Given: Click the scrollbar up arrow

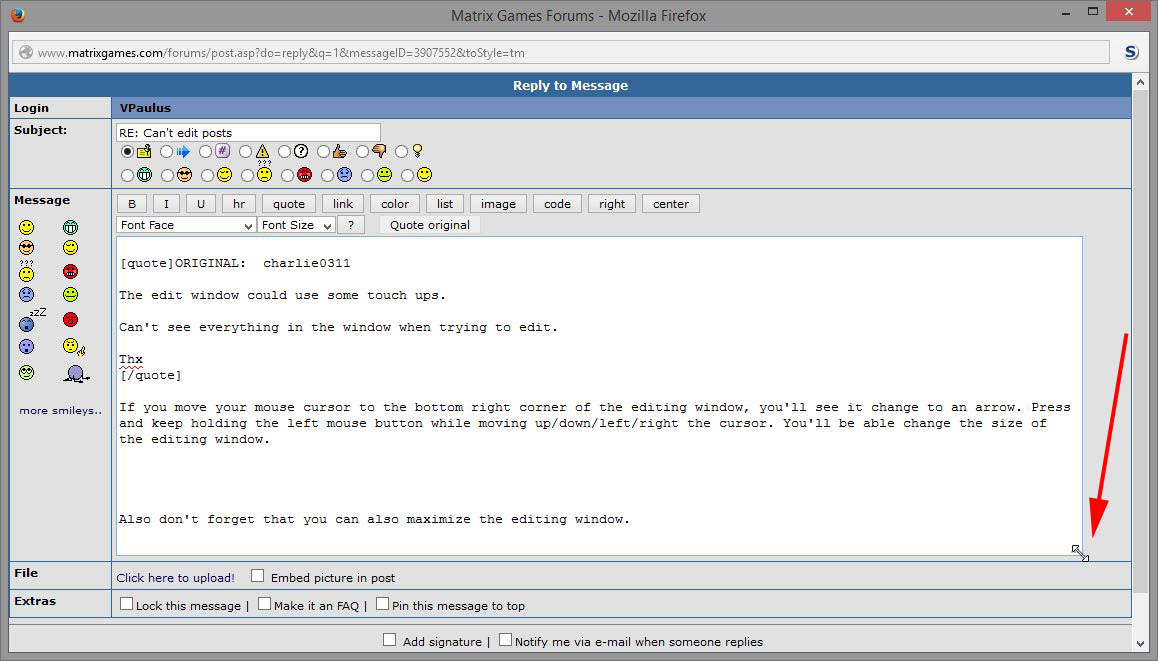Looking at the screenshot, I should coord(1140,83).
